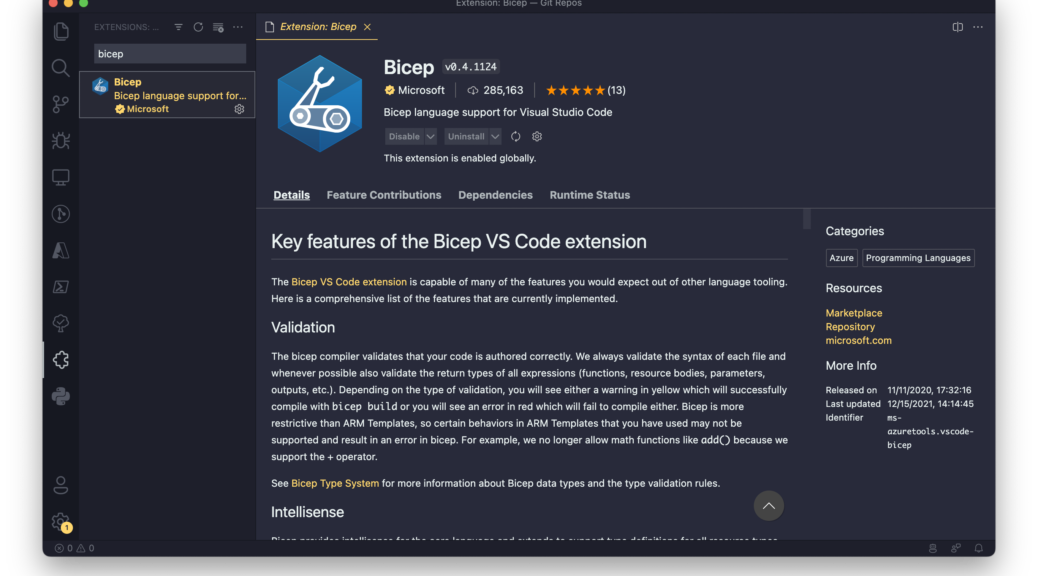Click the scroll-to-top arrow button

click(769, 506)
